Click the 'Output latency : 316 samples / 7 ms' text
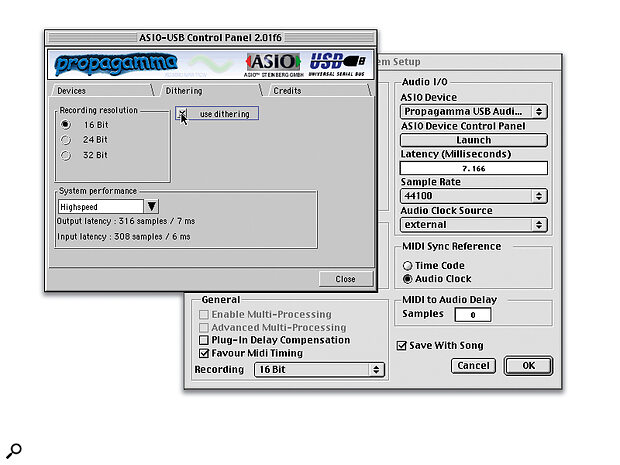The image size is (620, 465). [126, 221]
